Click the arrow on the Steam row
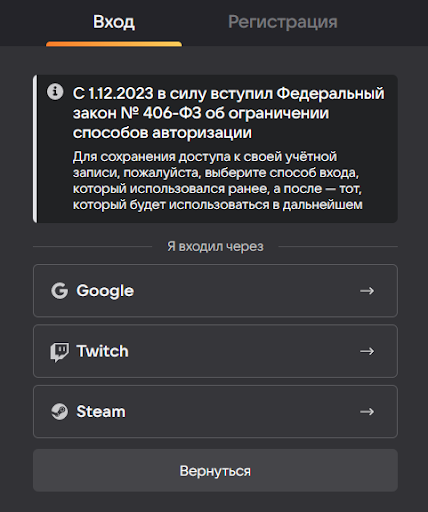 click(x=367, y=412)
